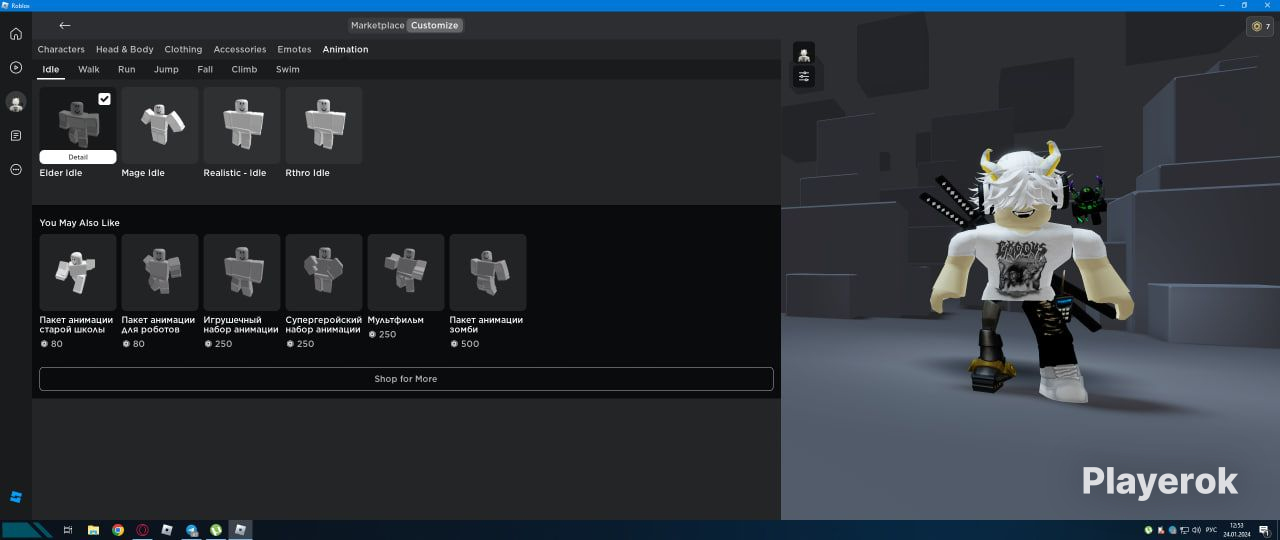Select the Mage Idle animation thumbnail
Viewport: 1280px width, 540px height.
point(160,125)
